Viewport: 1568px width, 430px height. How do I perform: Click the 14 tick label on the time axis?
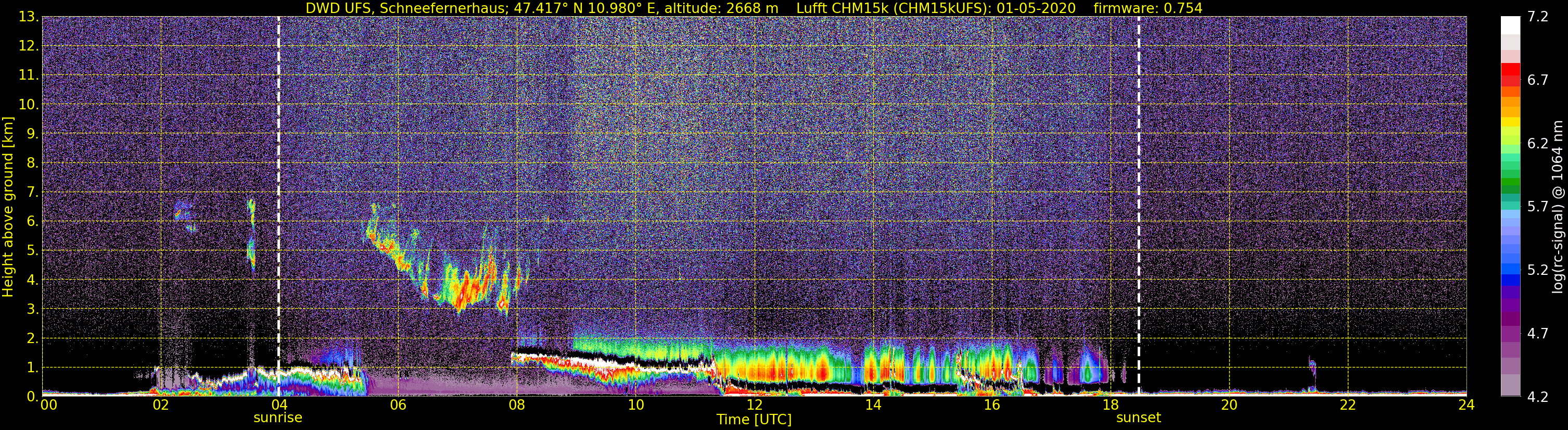pos(873,406)
